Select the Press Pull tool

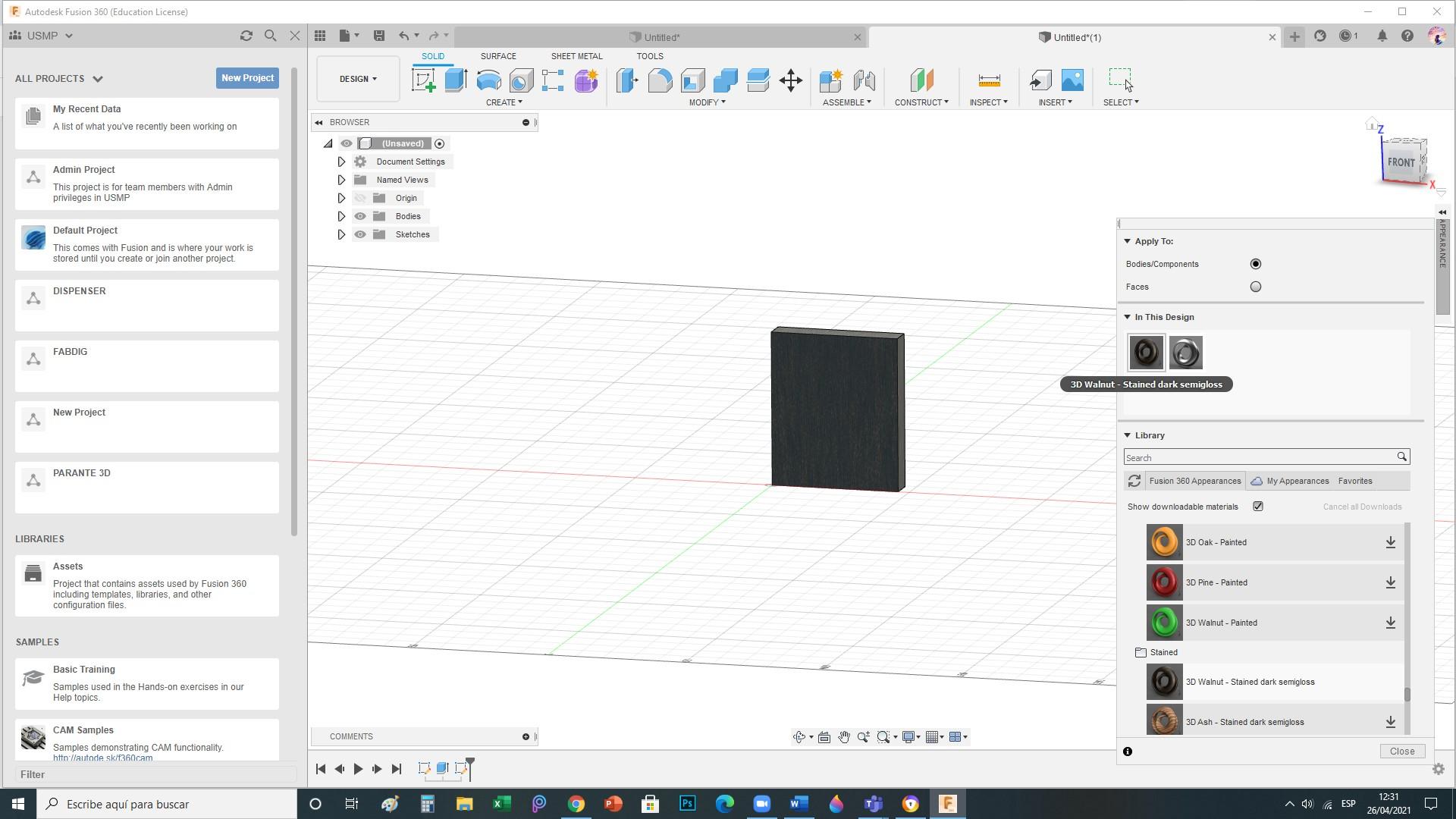[x=627, y=80]
